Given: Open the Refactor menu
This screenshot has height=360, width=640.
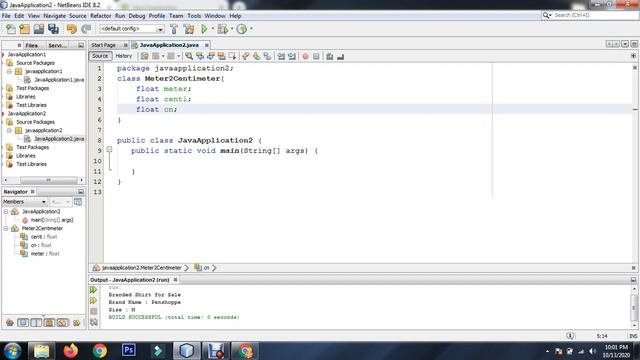Looking at the screenshot, I should coord(100,16).
